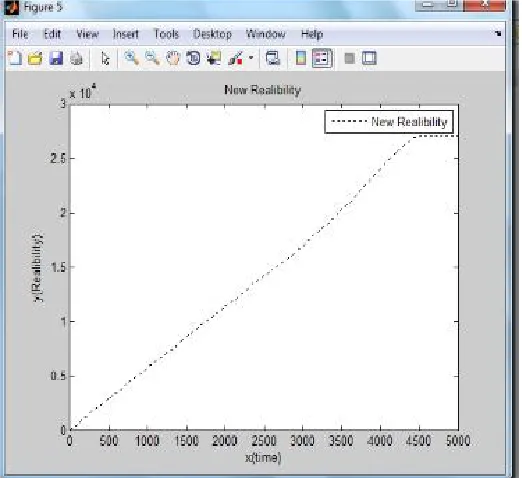Print the figure with the printer icon
The height and width of the screenshot is (478, 522).
point(76,59)
